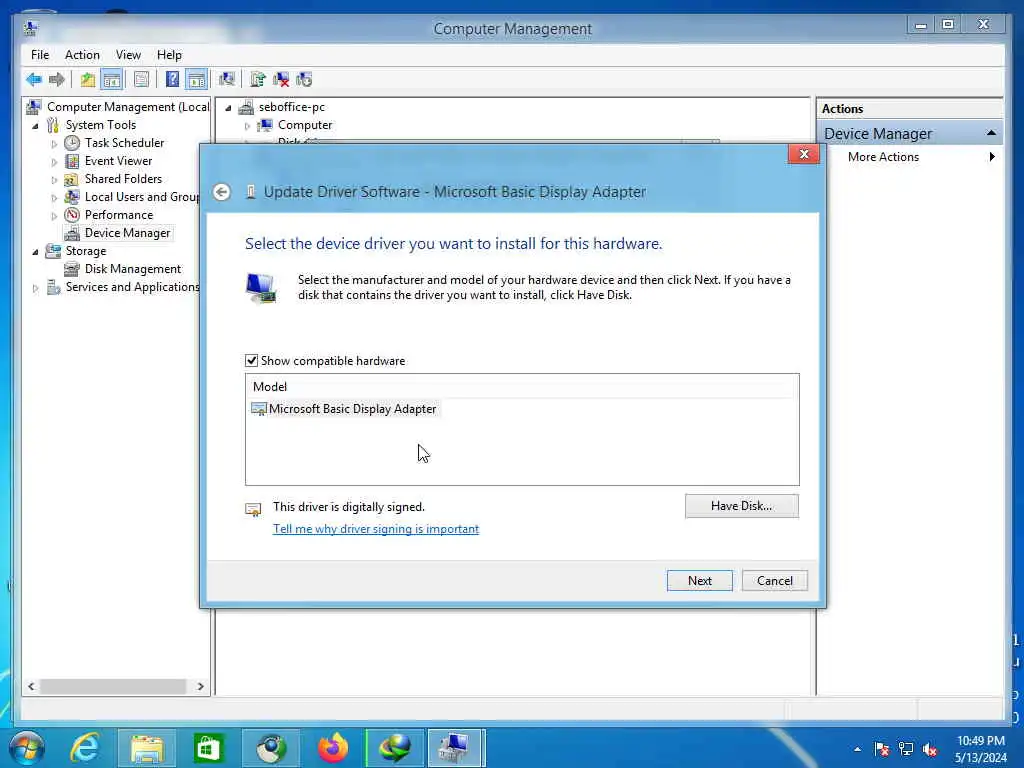Click the Start orb button
Viewport: 1024px width, 768px height.
click(x=27, y=748)
